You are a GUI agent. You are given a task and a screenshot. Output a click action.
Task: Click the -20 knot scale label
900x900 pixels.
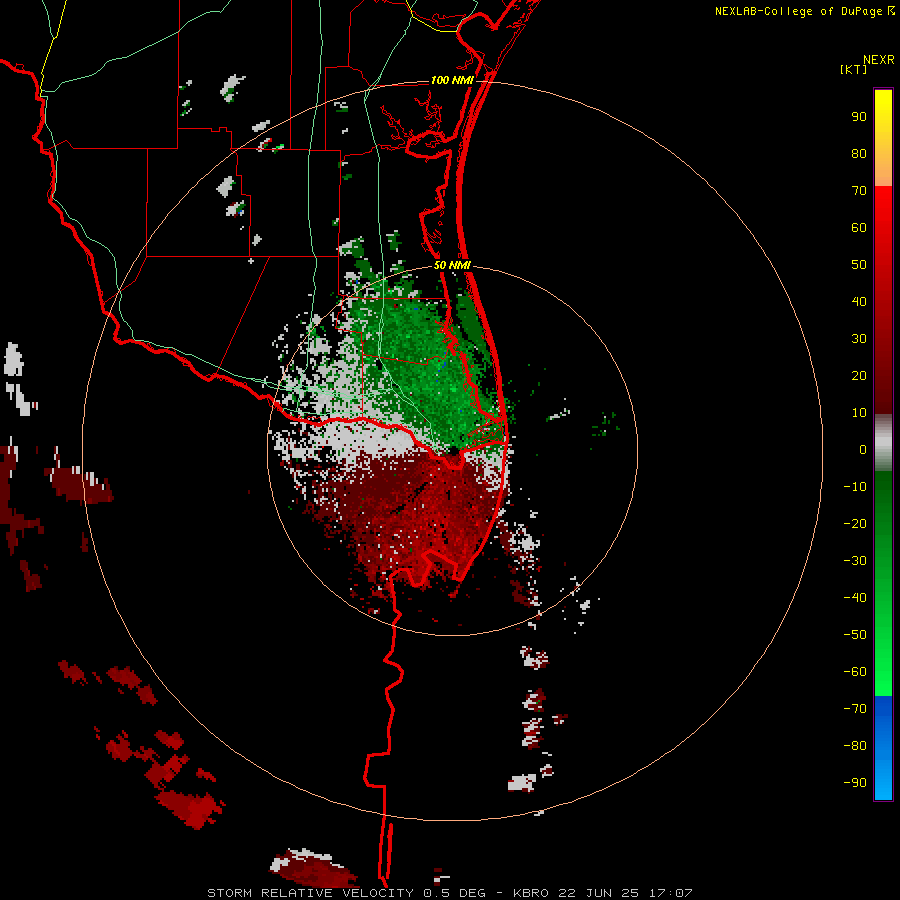[x=855, y=523]
